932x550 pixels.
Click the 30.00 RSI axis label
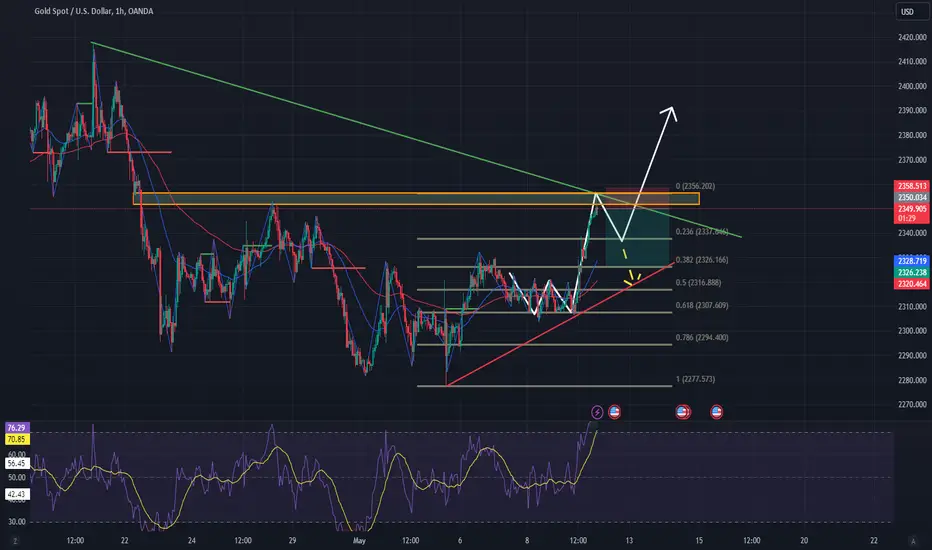(17, 521)
